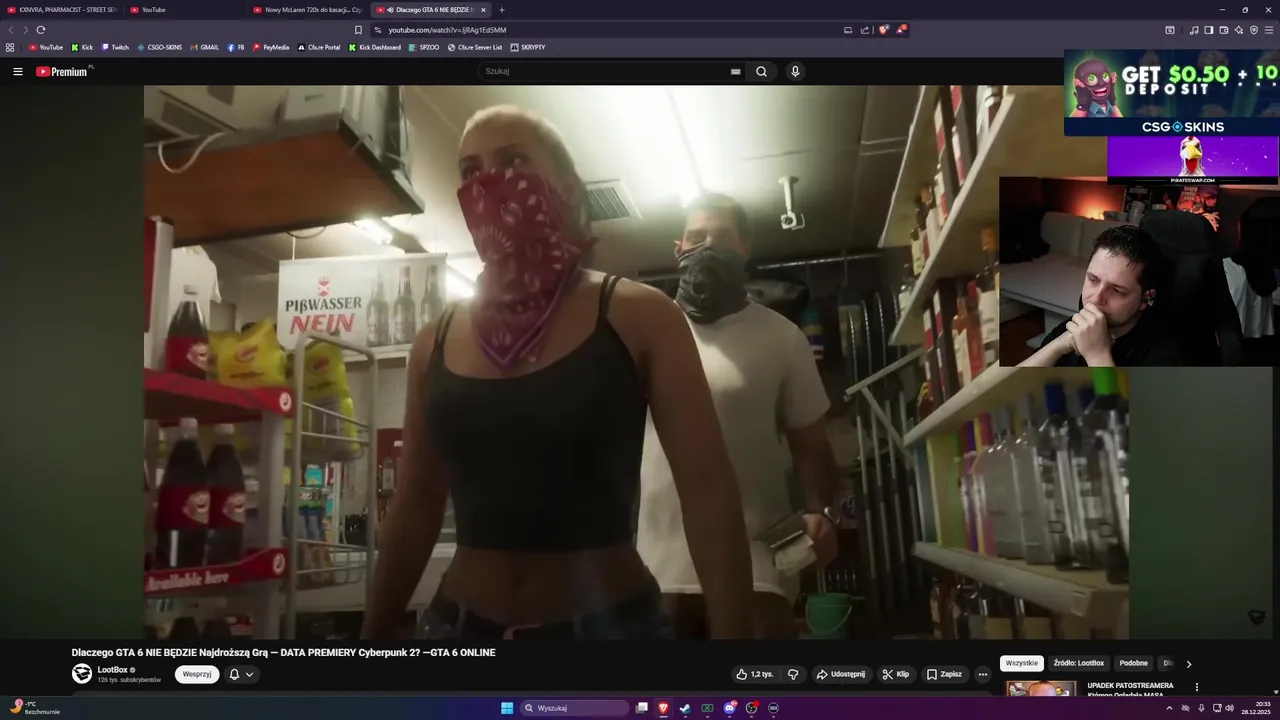
Task: Open the FB bookmark
Action: pos(236,47)
